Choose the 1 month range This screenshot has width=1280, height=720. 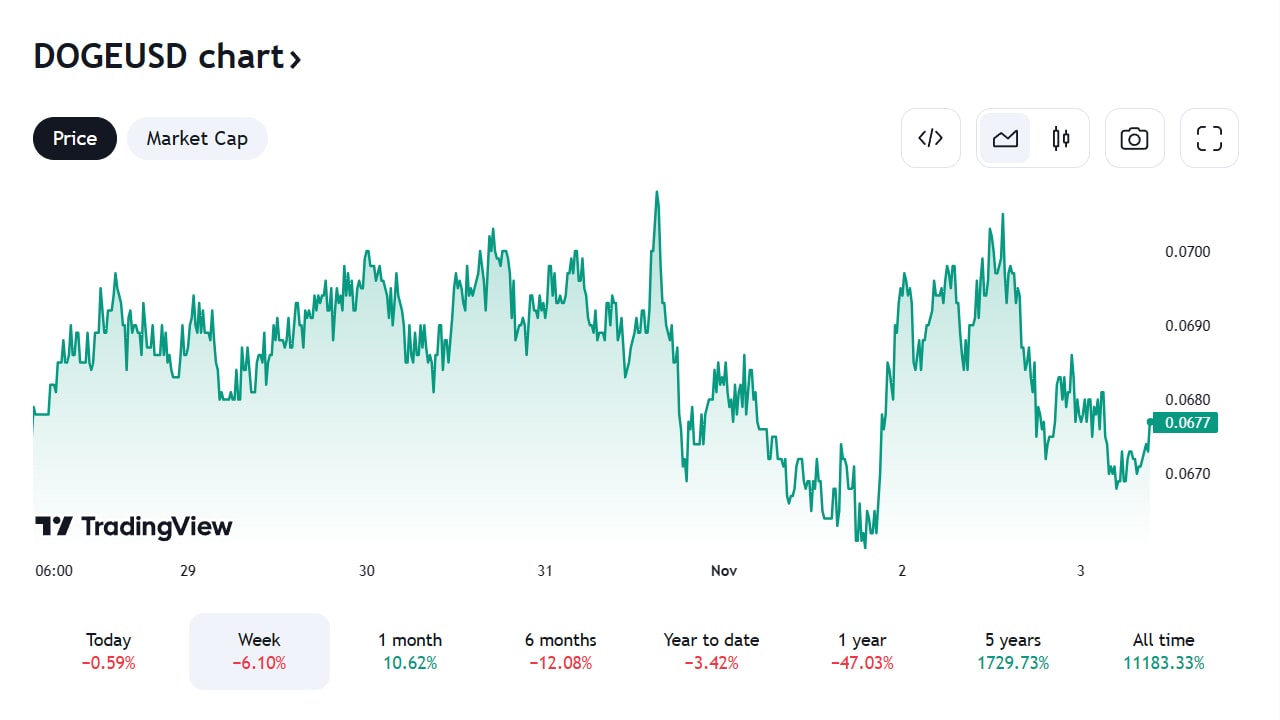pos(410,651)
